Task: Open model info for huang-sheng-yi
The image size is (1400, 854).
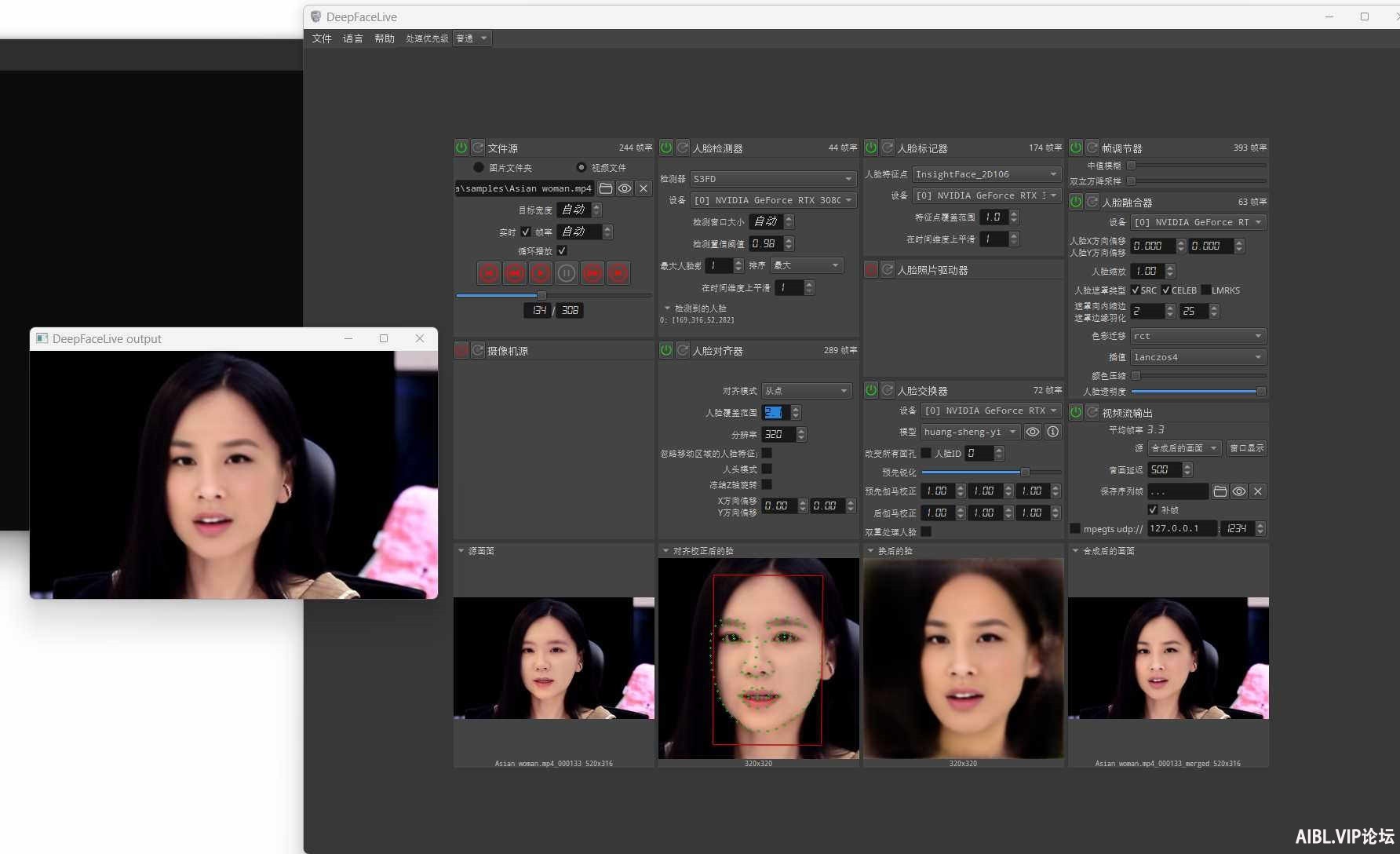Action: (x=1053, y=432)
